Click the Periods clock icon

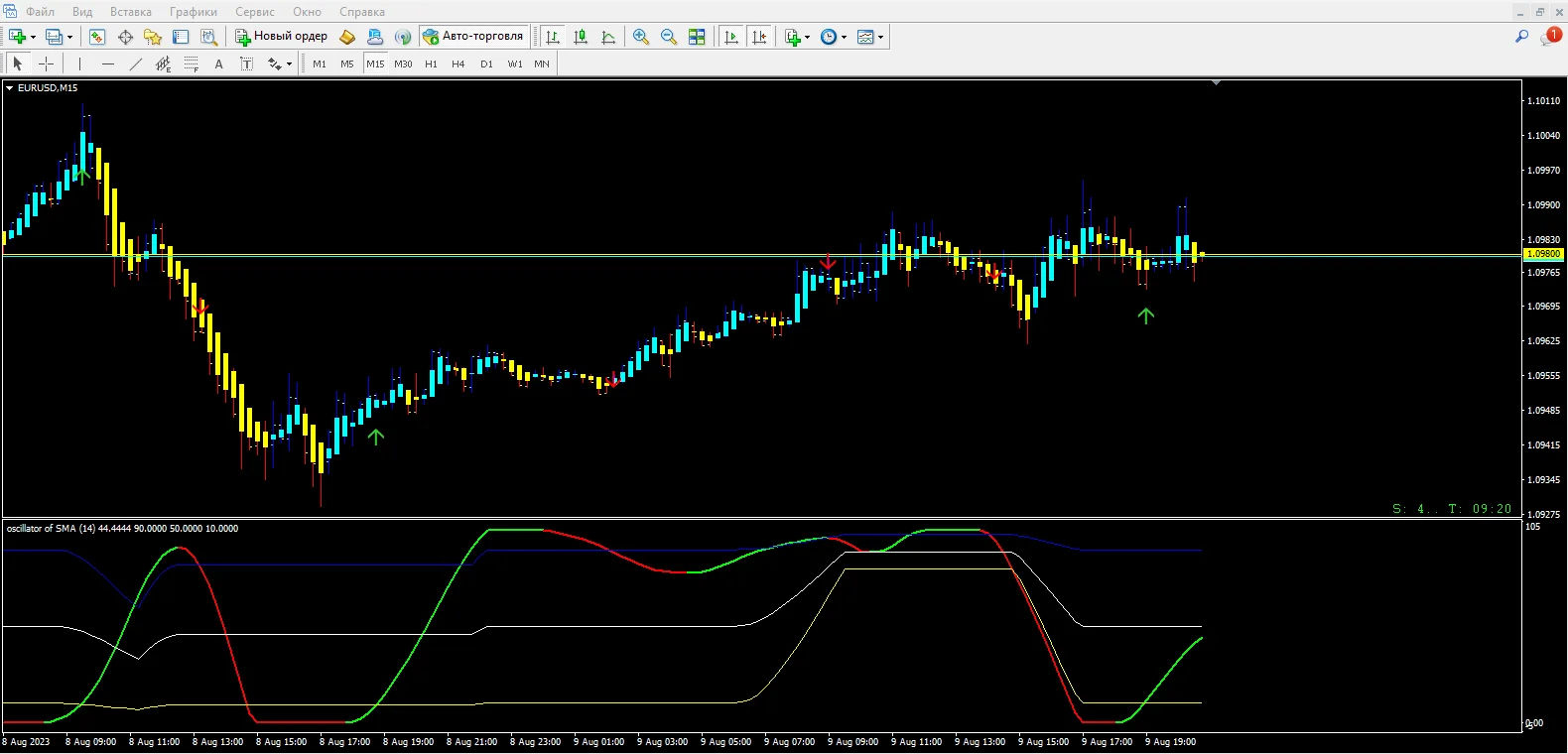click(829, 37)
